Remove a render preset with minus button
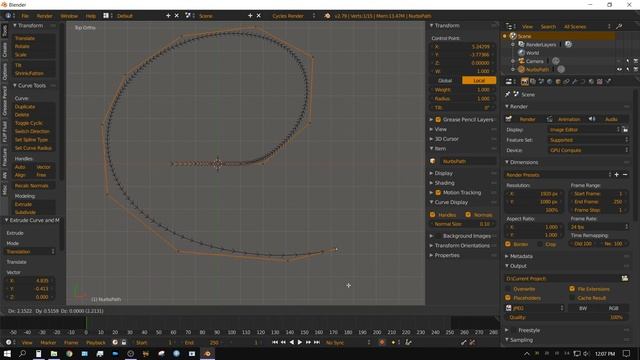 tap(625, 175)
